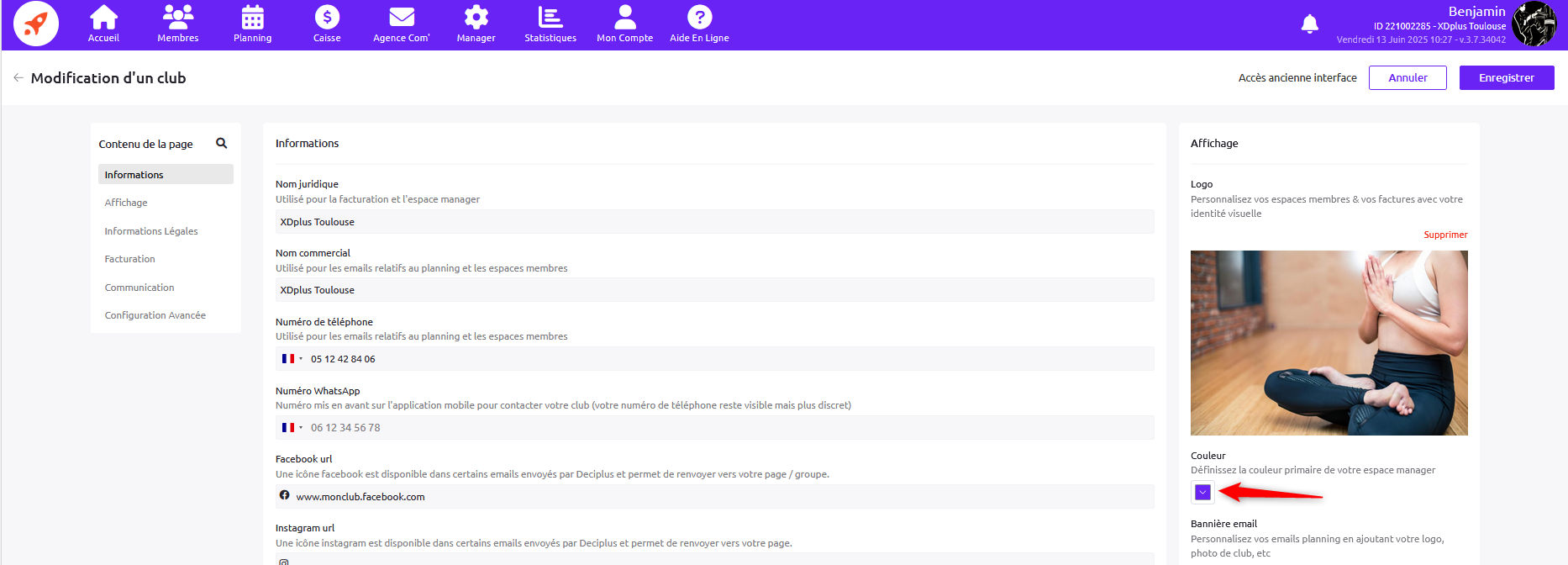Screen dimensions: 1568x565
Task: Click the back arrow beside page title
Action: (x=18, y=77)
